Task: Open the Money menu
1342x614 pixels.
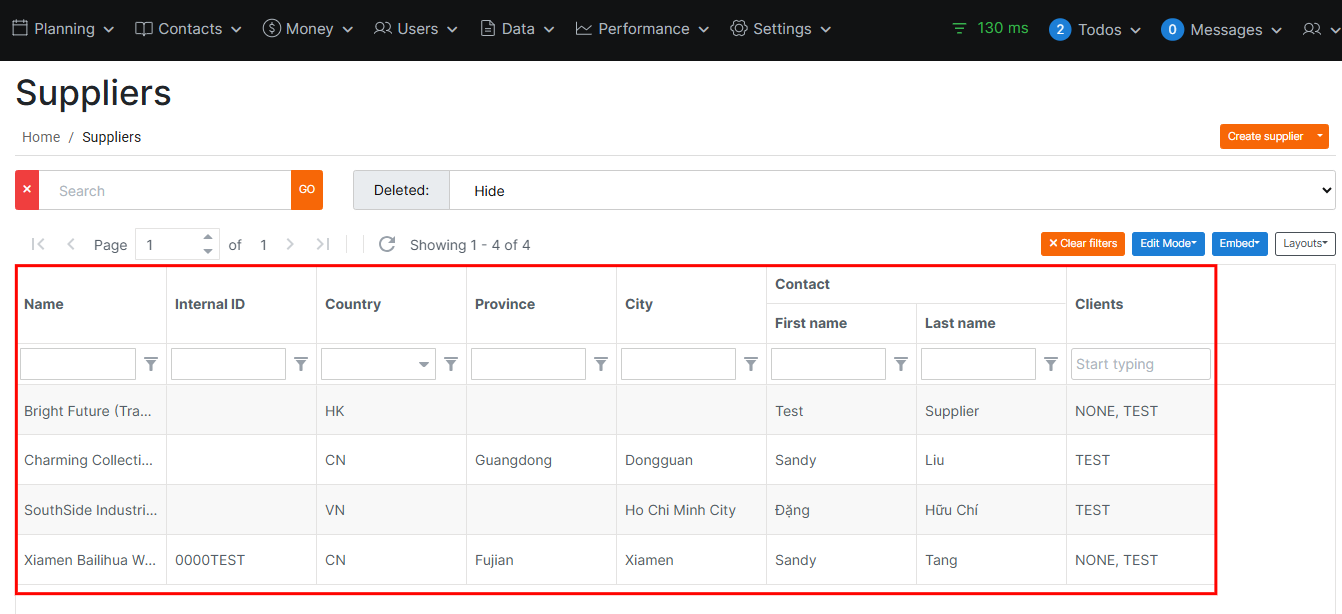Action: click(x=308, y=29)
